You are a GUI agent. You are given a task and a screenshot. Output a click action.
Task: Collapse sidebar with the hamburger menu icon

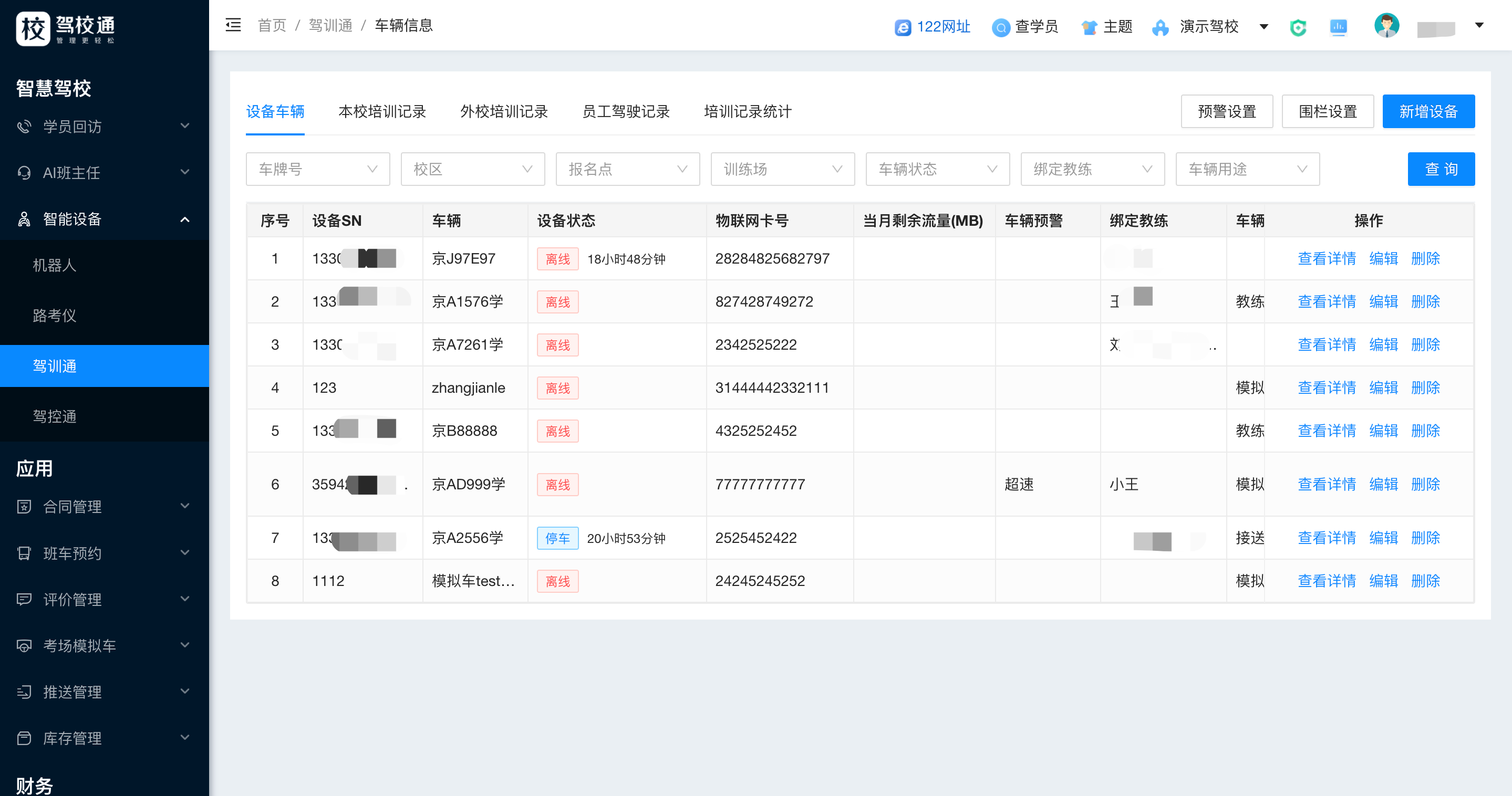[233, 25]
